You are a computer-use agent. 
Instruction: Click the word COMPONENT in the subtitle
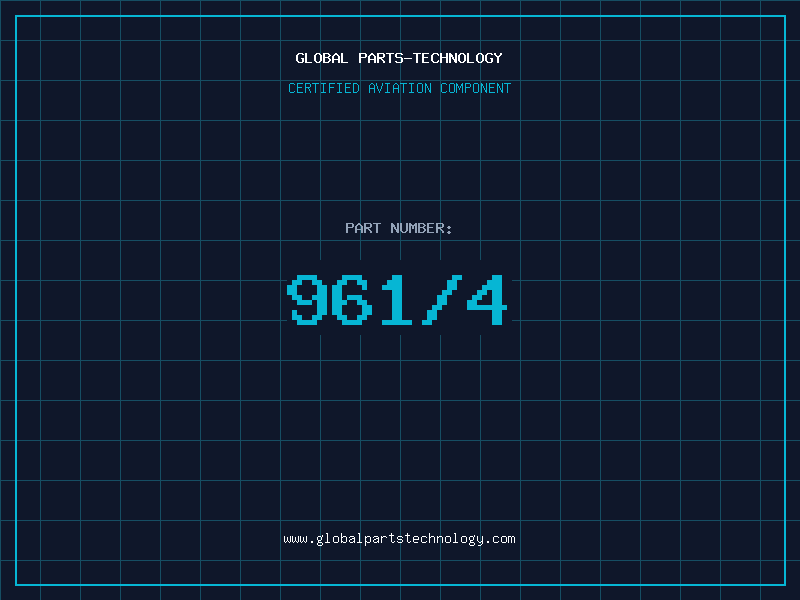point(476,88)
